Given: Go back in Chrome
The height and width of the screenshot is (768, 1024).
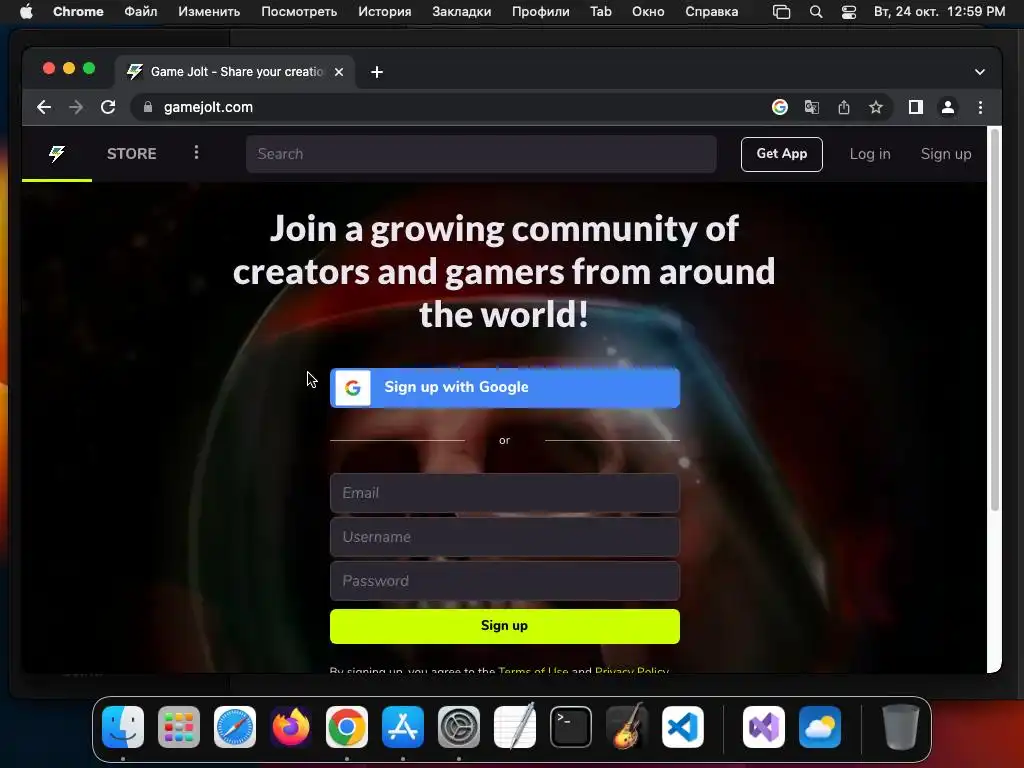Looking at the screenshot, I should tap(44, 107).
